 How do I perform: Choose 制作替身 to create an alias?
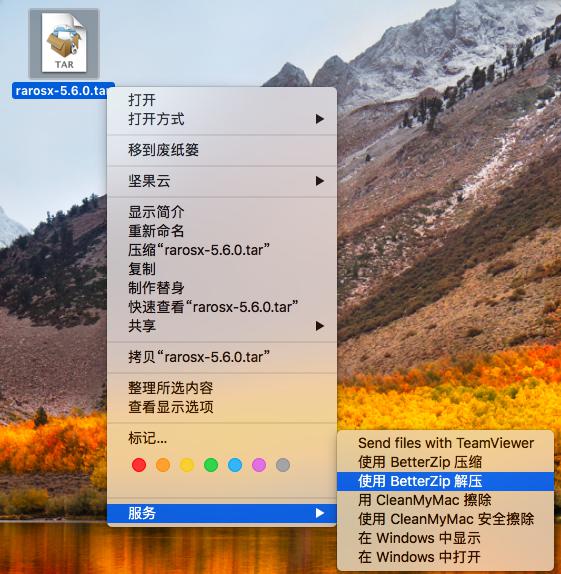[222, 288]
